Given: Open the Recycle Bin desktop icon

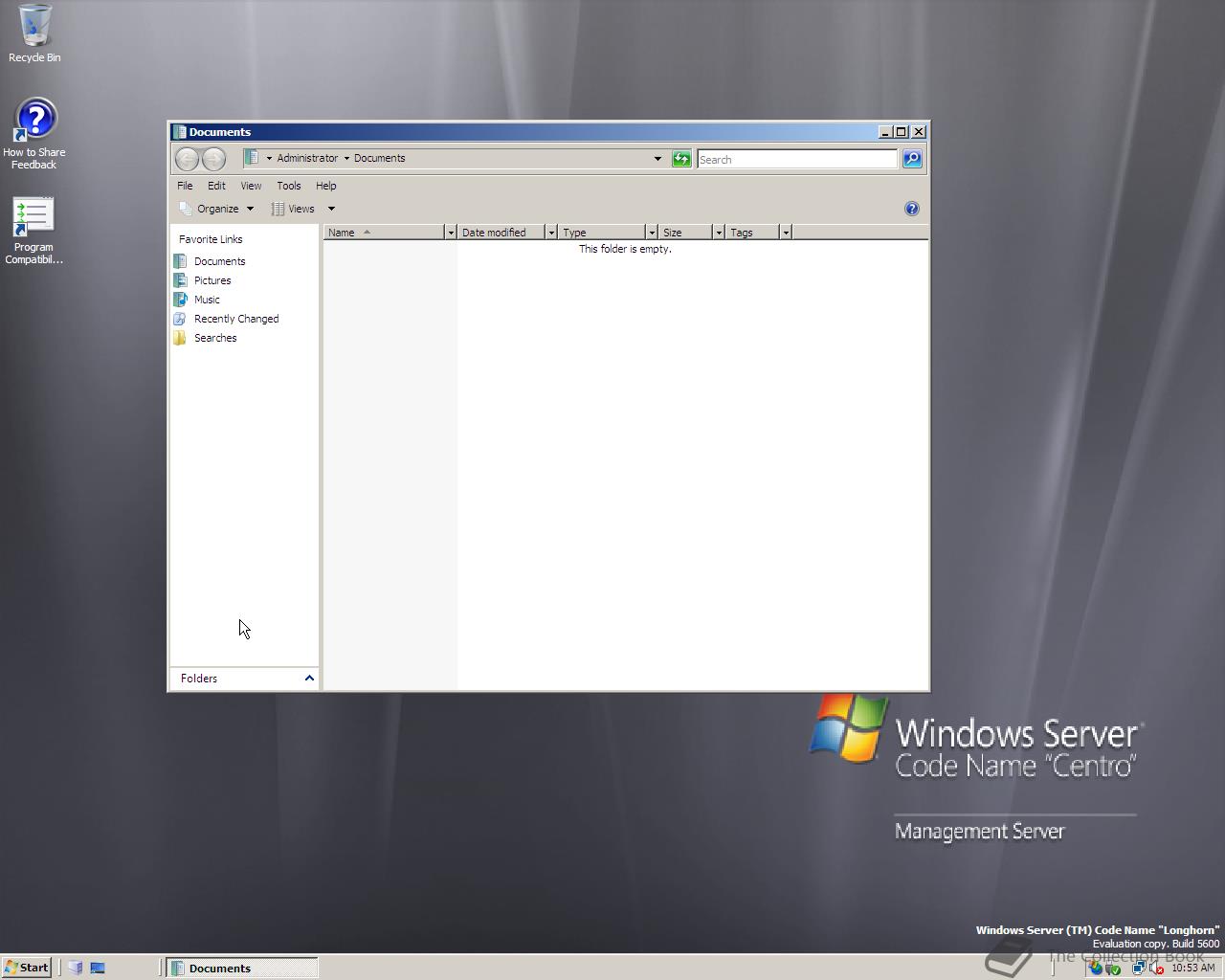Looking at the screenshot, I should [34, 33].
